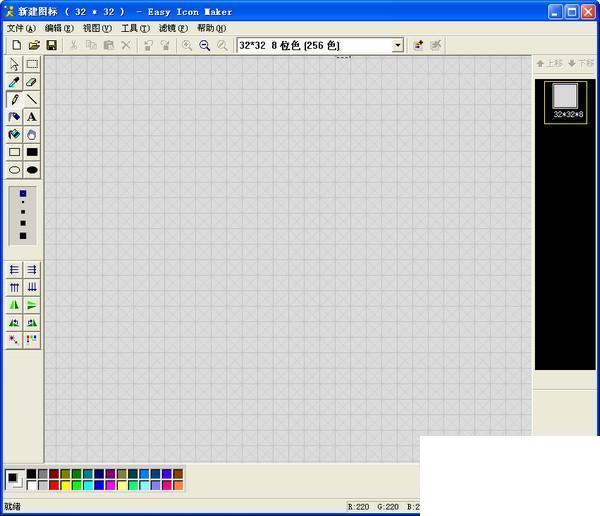Open the 视图 (View) menu
This screenshot has width=600, height=516.
tap(98, 28)
